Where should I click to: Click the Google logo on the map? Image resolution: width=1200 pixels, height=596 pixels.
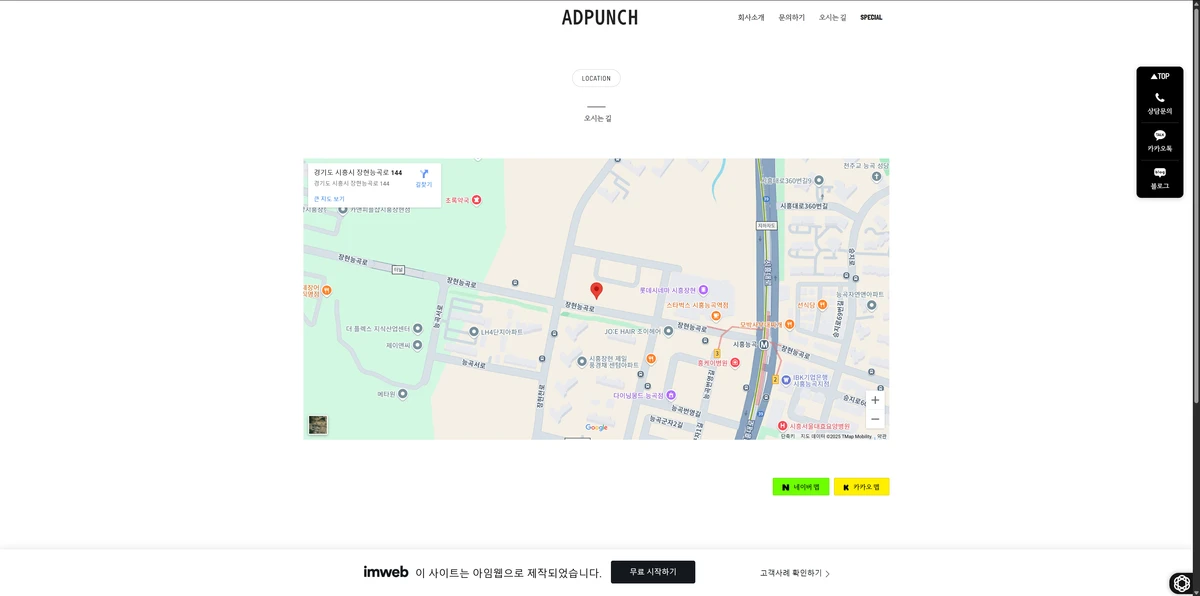[596, 428]
